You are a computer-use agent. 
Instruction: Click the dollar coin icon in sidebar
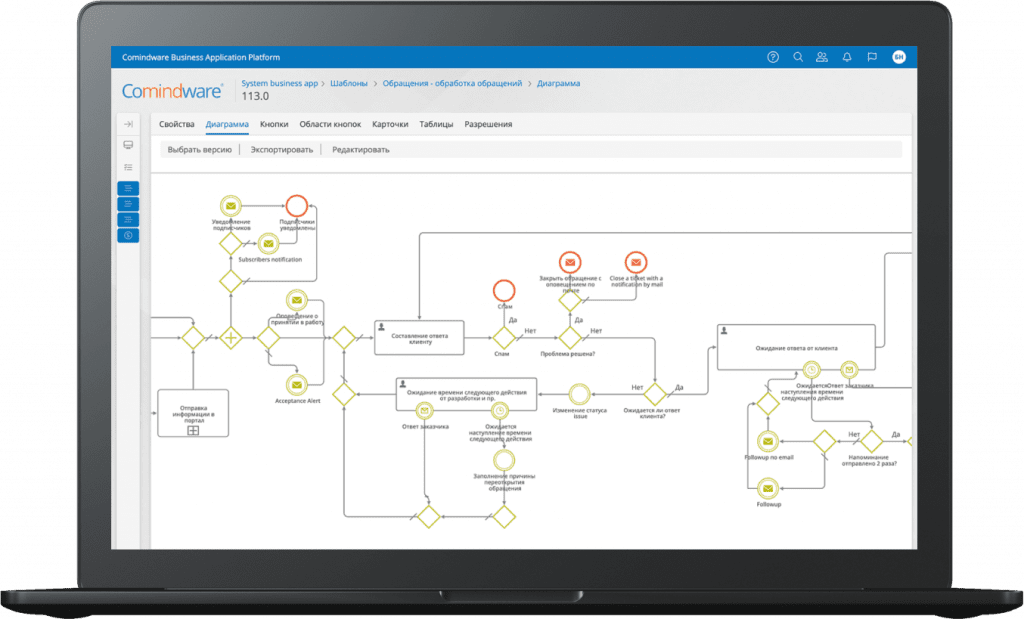tap(128, 236)
